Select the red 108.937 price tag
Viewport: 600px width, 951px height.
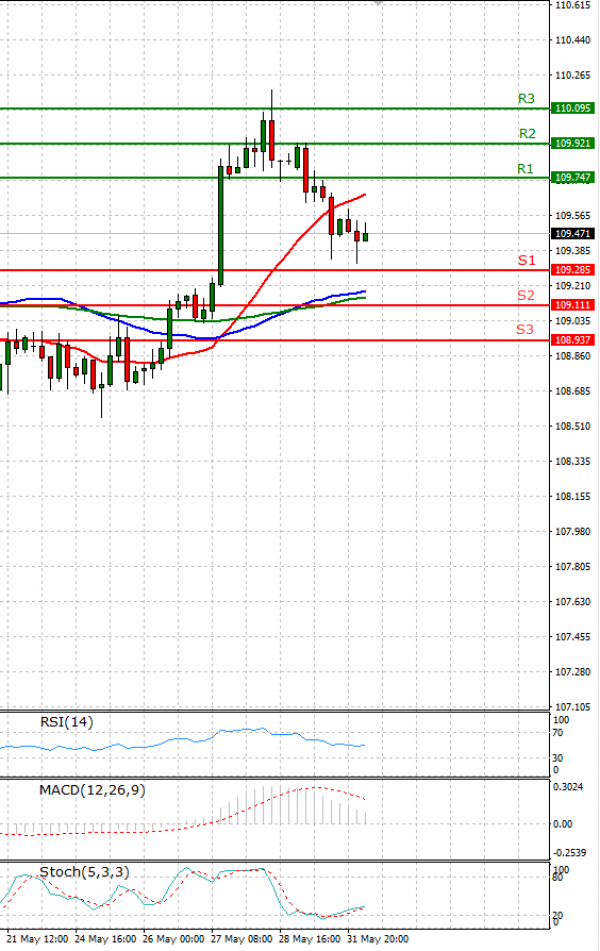click(573, 340)
